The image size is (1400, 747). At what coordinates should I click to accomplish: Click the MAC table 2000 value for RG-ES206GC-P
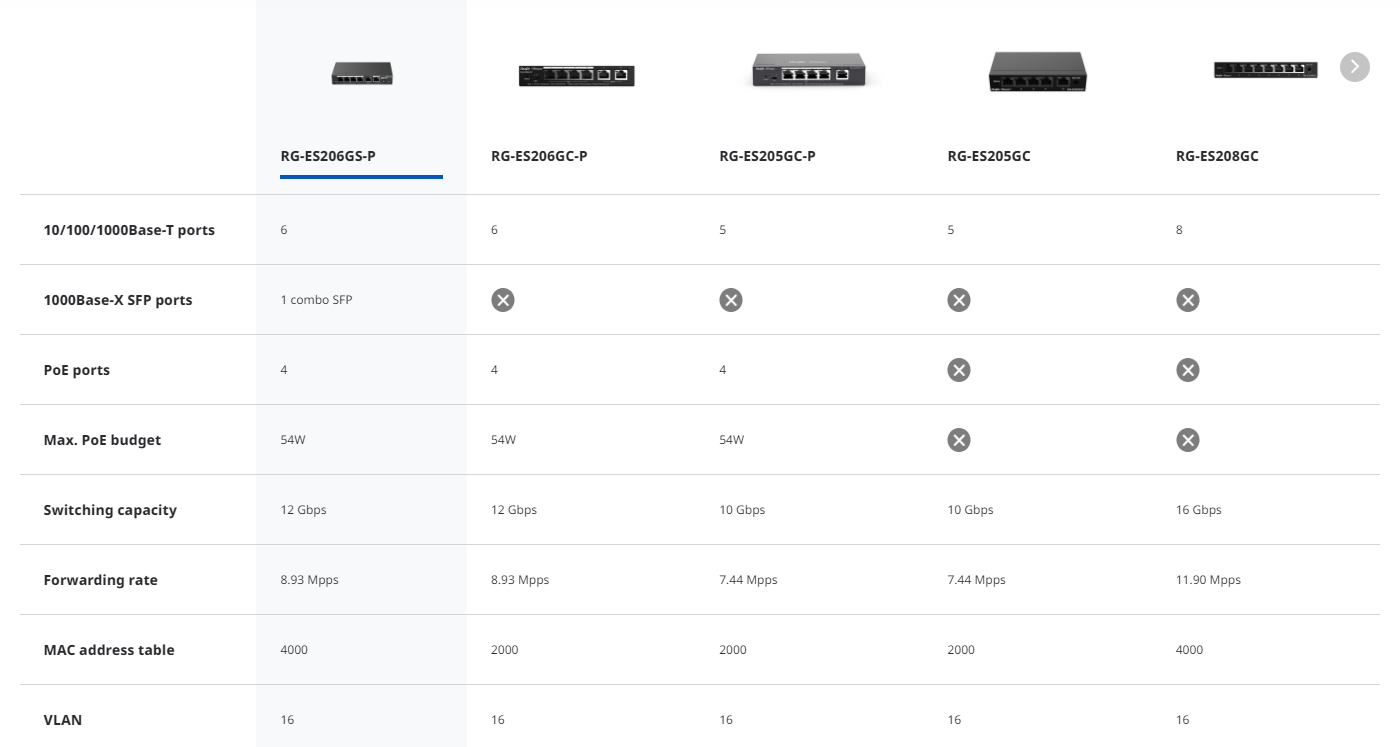(x=505, y=650)
